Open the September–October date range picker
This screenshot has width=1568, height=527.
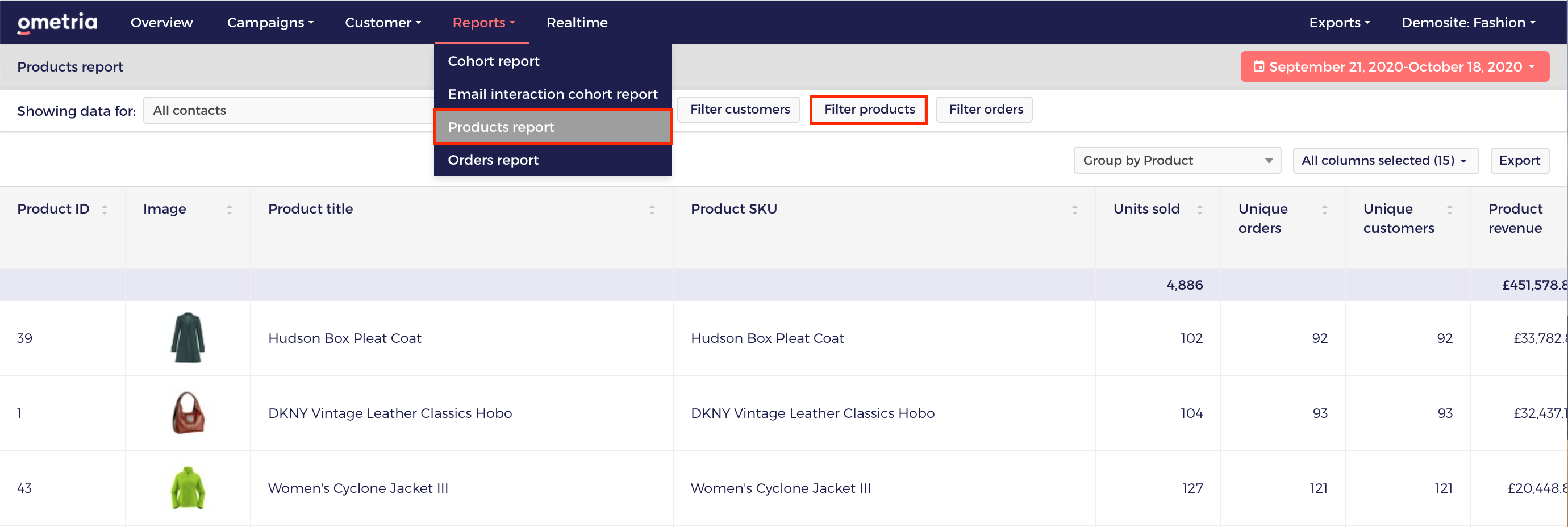click(x=1395, y=66)
